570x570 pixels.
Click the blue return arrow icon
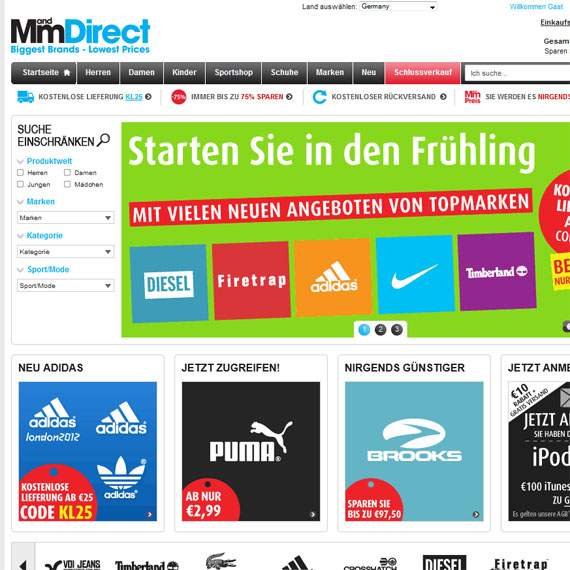320,97
